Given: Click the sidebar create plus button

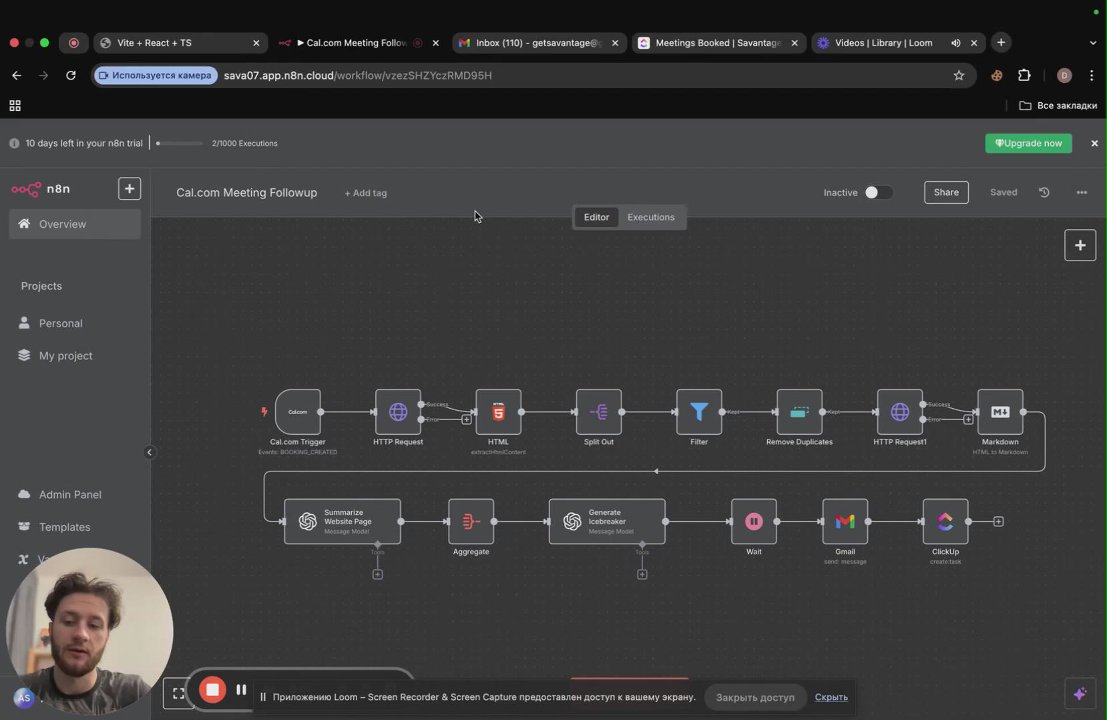Looking at the screenshot, I should 129,188.
